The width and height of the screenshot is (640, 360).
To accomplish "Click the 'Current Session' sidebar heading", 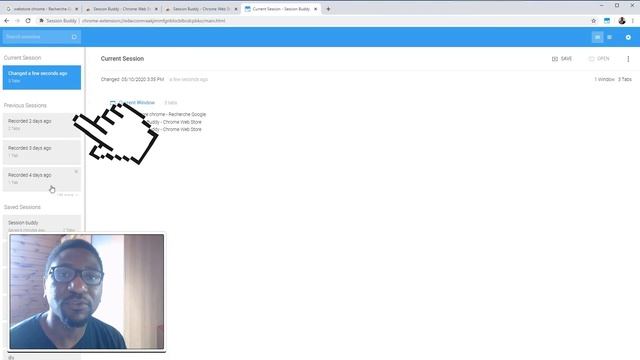I will click(x=22, y=58).
